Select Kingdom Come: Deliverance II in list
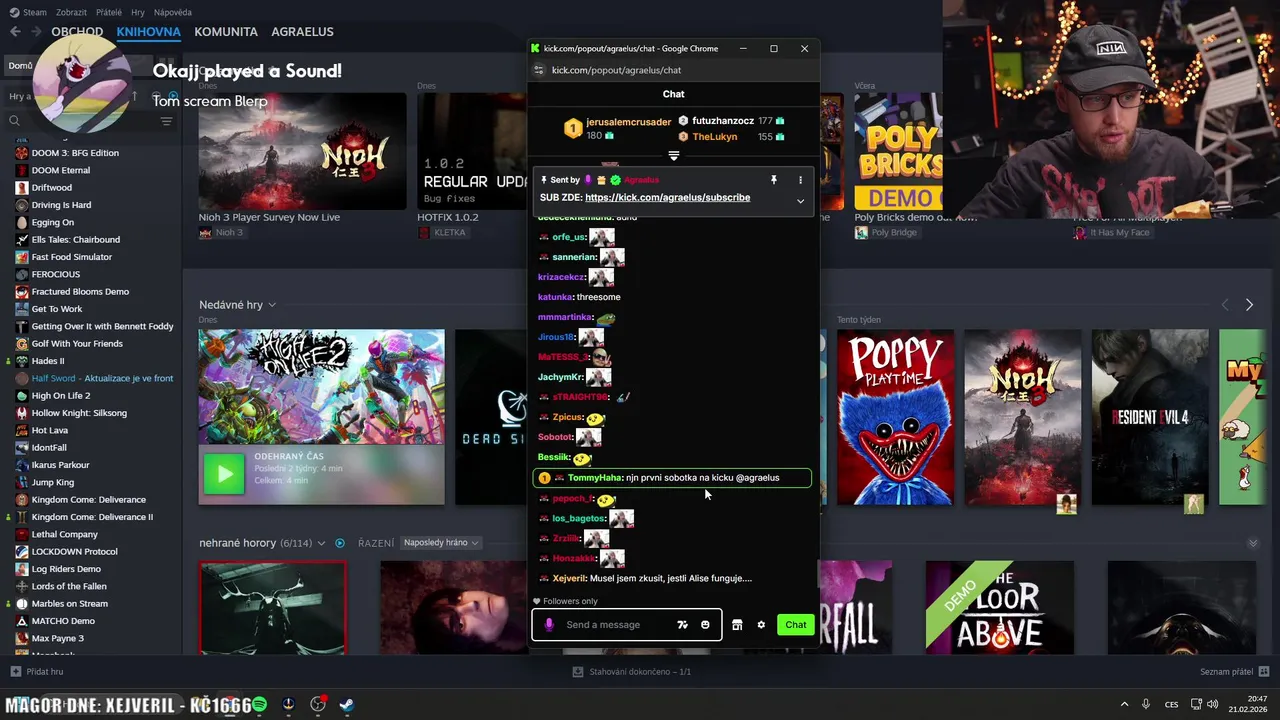The height and width of the screenshot is (720, 1280). tap(92, 517)
